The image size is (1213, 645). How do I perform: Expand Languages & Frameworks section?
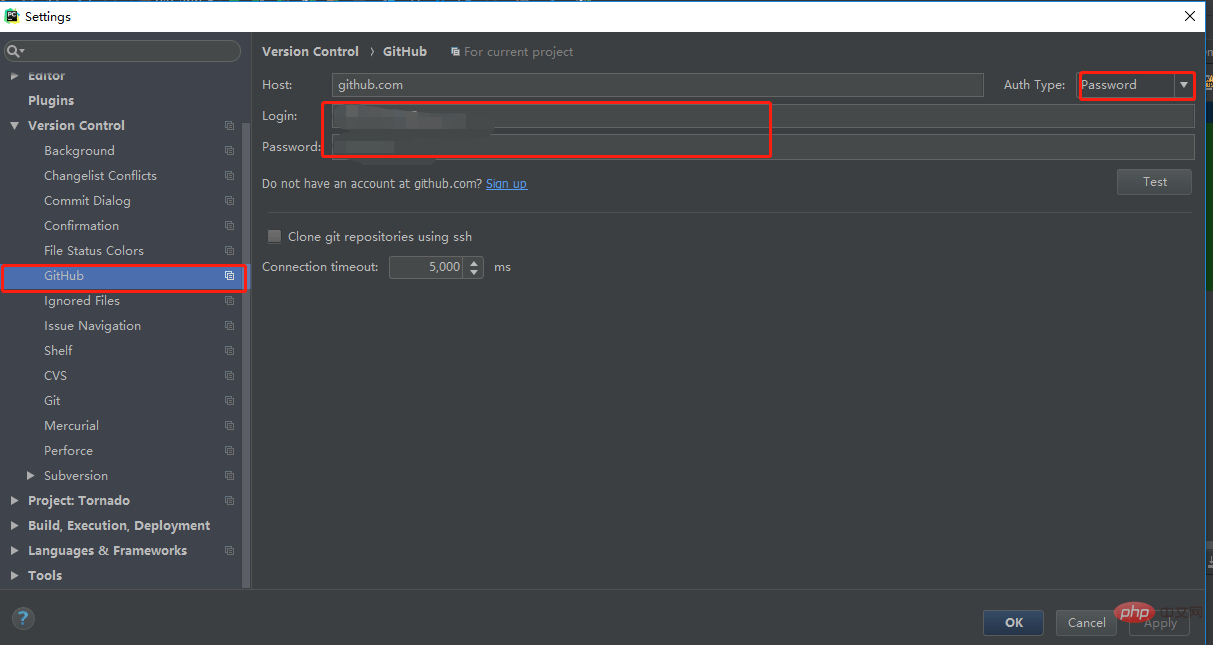[14, 551]
